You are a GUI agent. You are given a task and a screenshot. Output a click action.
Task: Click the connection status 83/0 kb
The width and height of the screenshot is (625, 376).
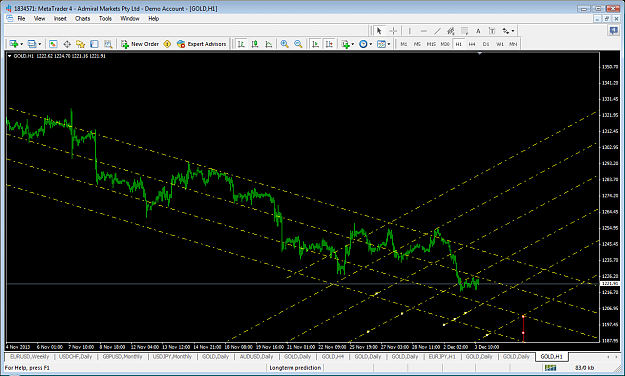pos(584,368)
